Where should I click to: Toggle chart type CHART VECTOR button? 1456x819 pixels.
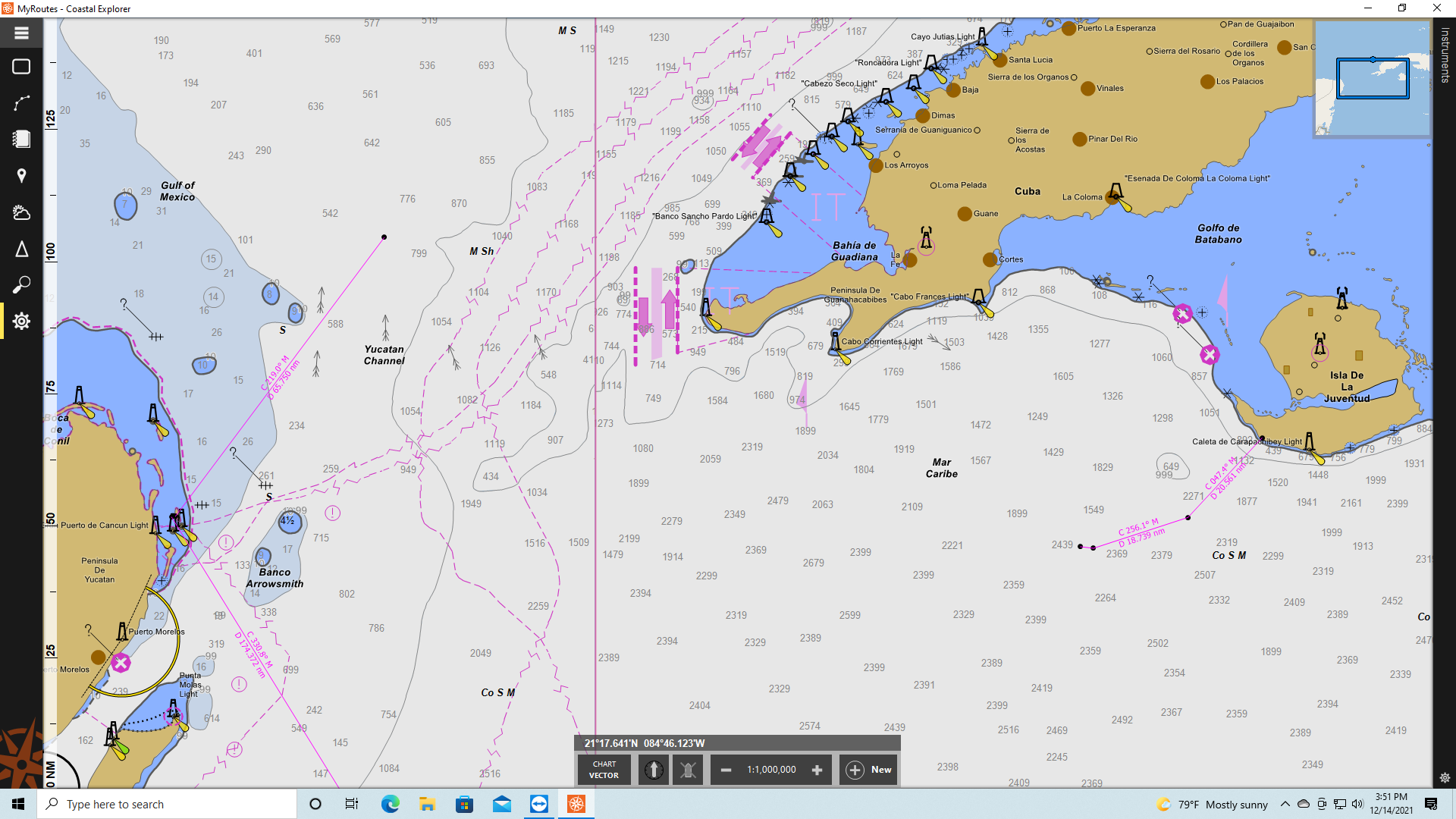click(604, 770)
